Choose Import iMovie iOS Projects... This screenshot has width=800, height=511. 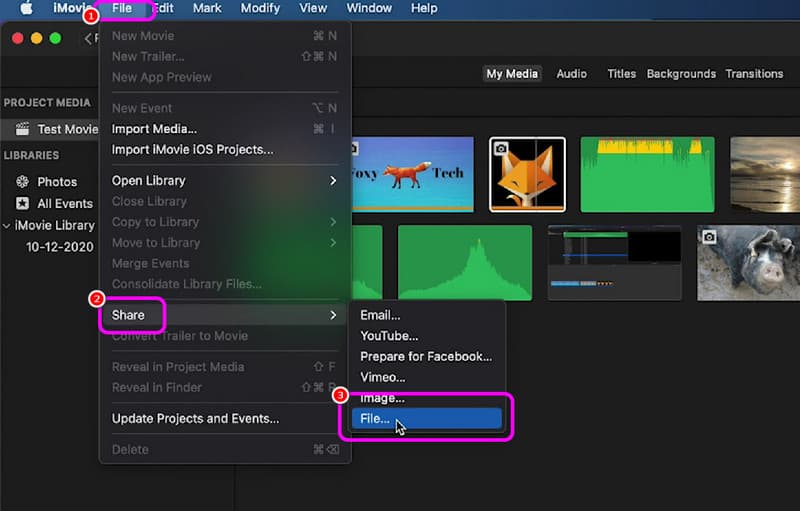click(224, 149)
